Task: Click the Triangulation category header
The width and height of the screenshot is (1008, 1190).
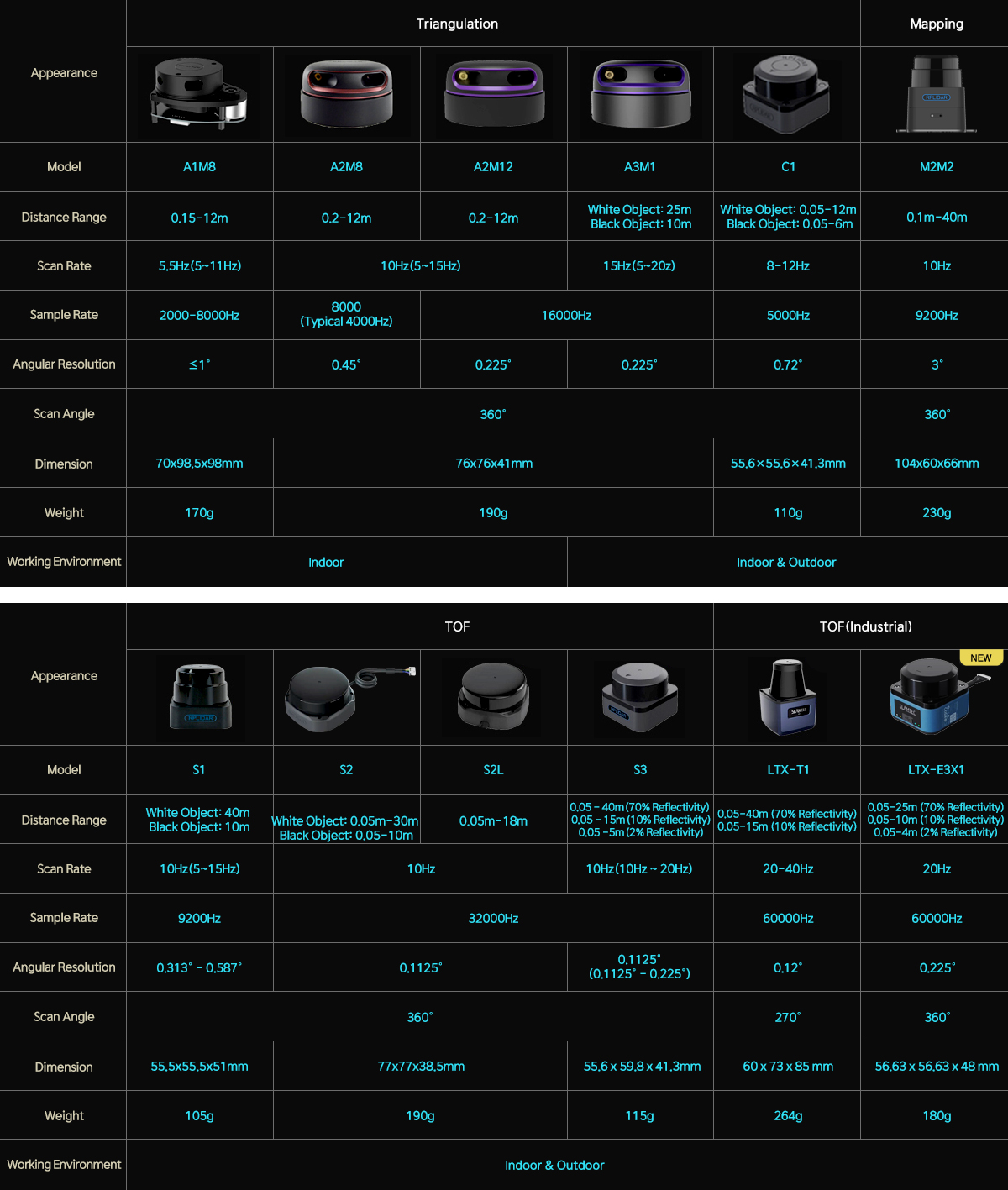Action: 457,24
